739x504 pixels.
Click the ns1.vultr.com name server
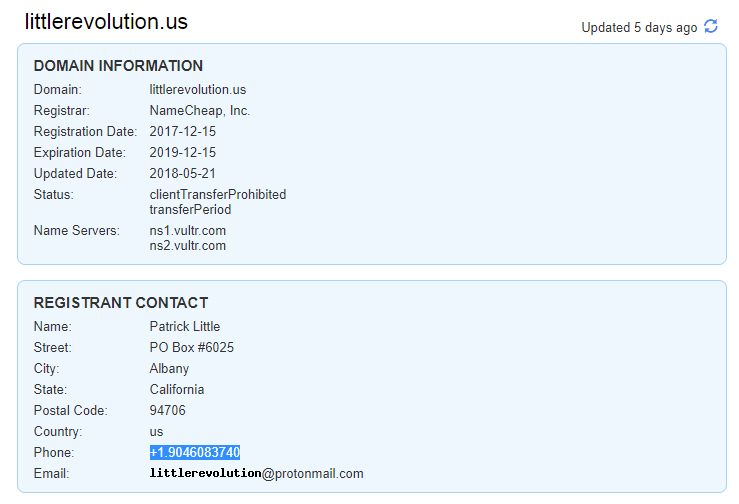[188, 231]
